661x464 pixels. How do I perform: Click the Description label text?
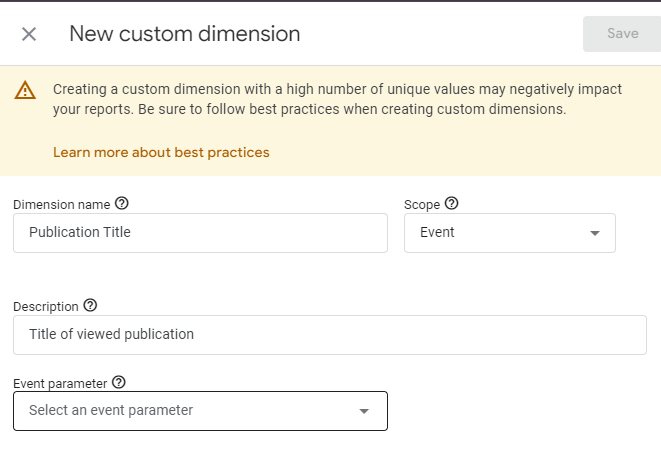pos(46,307)
